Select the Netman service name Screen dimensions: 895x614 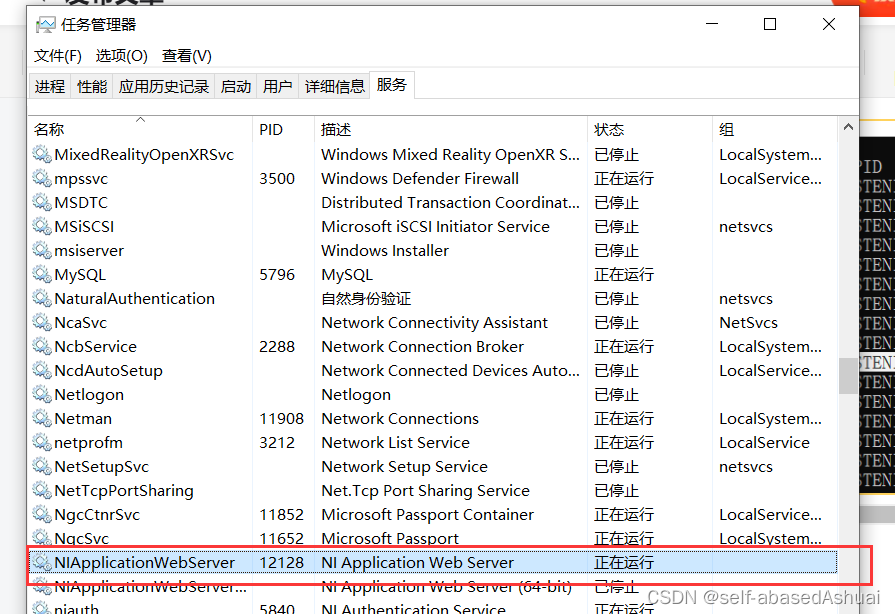click(83, 418)
